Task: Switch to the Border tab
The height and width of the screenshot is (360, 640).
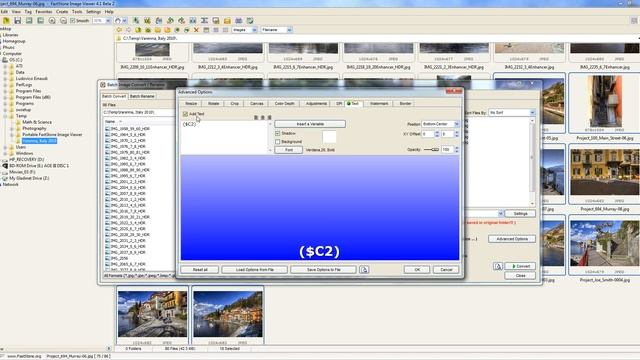Action: tap(405, 104)
